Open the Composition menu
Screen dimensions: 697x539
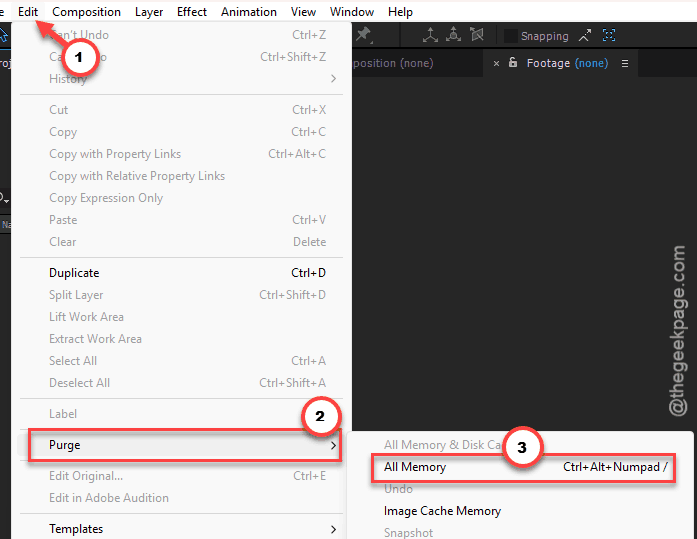click(86, 12)
